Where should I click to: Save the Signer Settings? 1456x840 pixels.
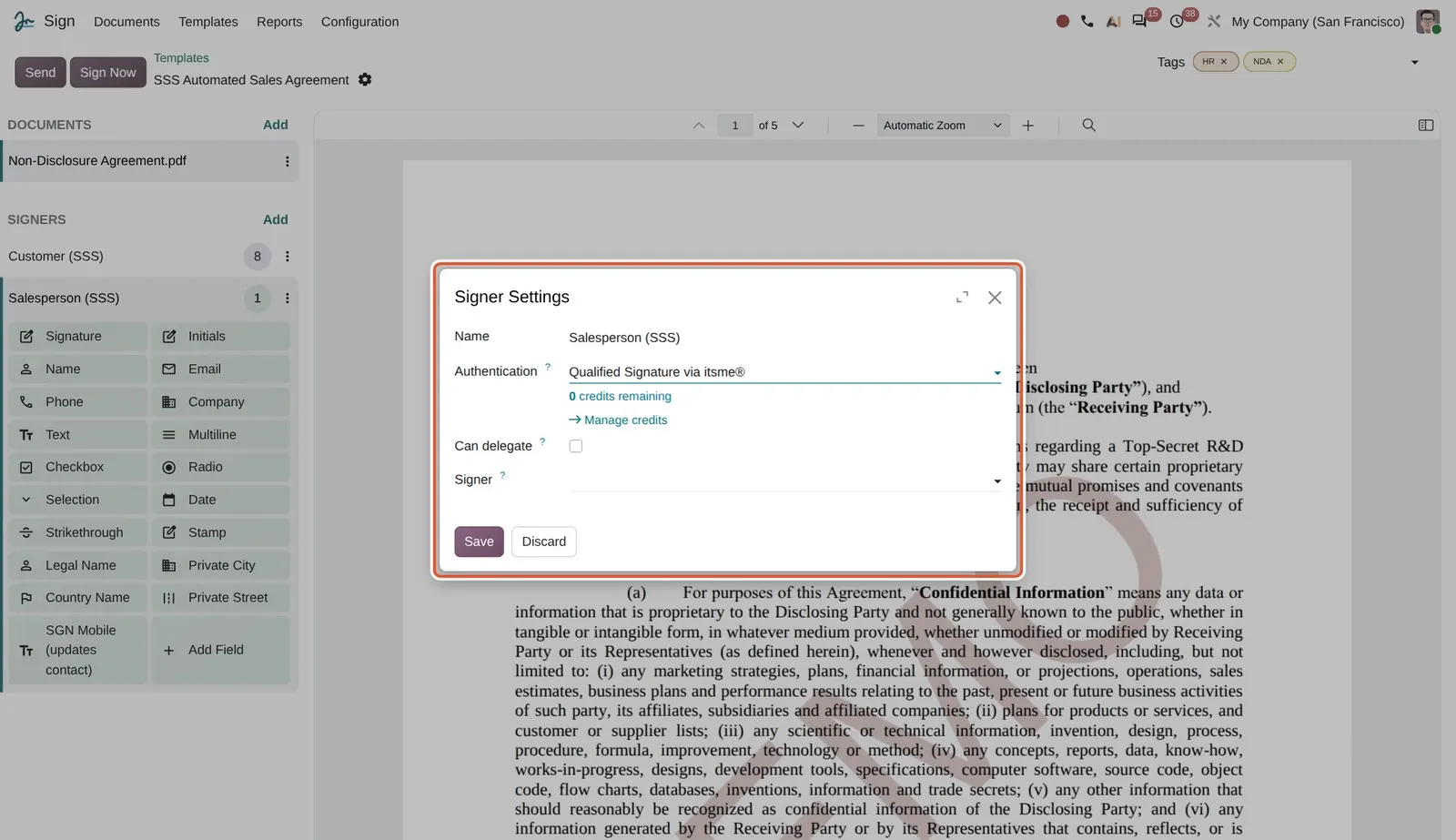(x=479, y=541)
